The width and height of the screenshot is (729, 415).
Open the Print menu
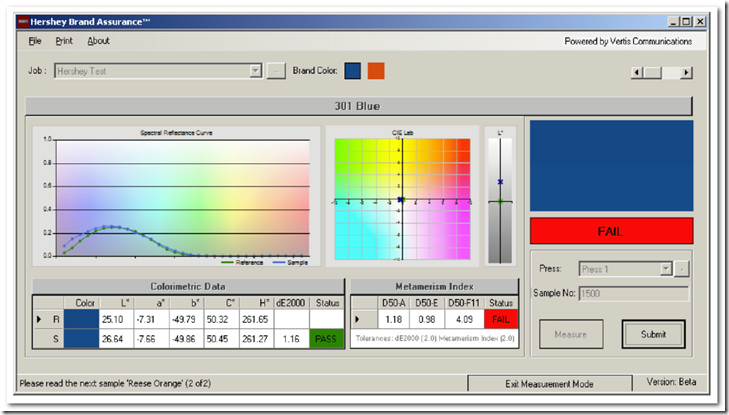(64, 41)
